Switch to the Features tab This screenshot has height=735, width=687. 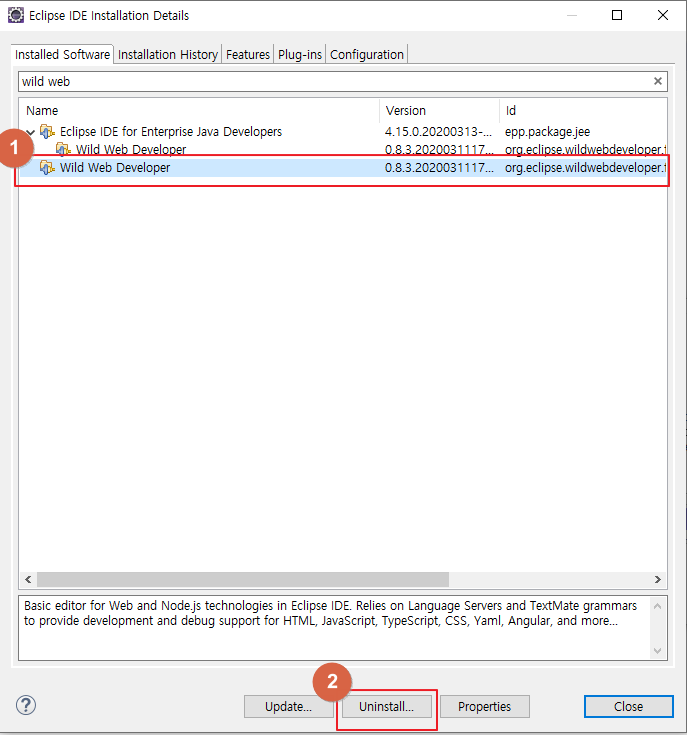pyautogui.click(x=248, y=54)
